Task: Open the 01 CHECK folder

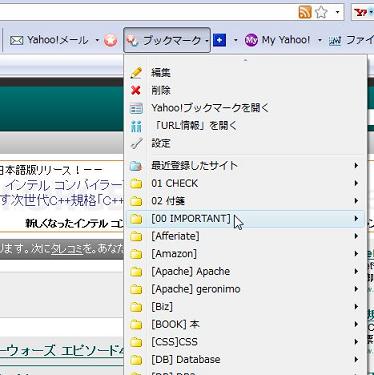Action: (x=245, y=183)
